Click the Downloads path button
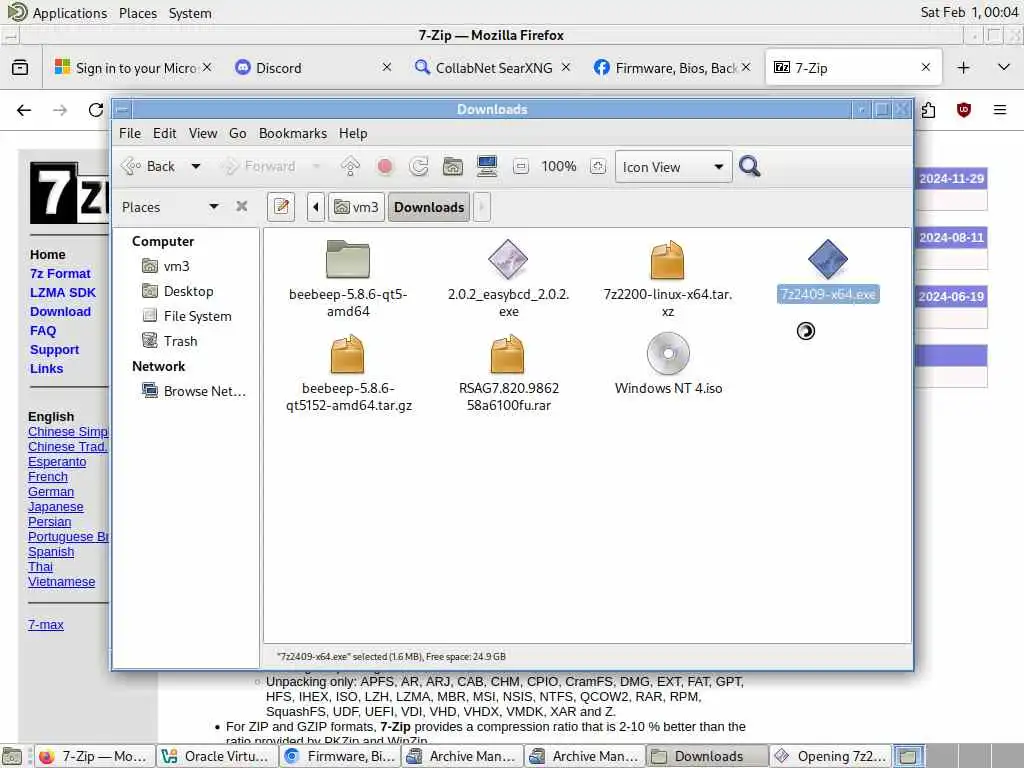This screenshot has width=1024, height=768. [429, 207]
